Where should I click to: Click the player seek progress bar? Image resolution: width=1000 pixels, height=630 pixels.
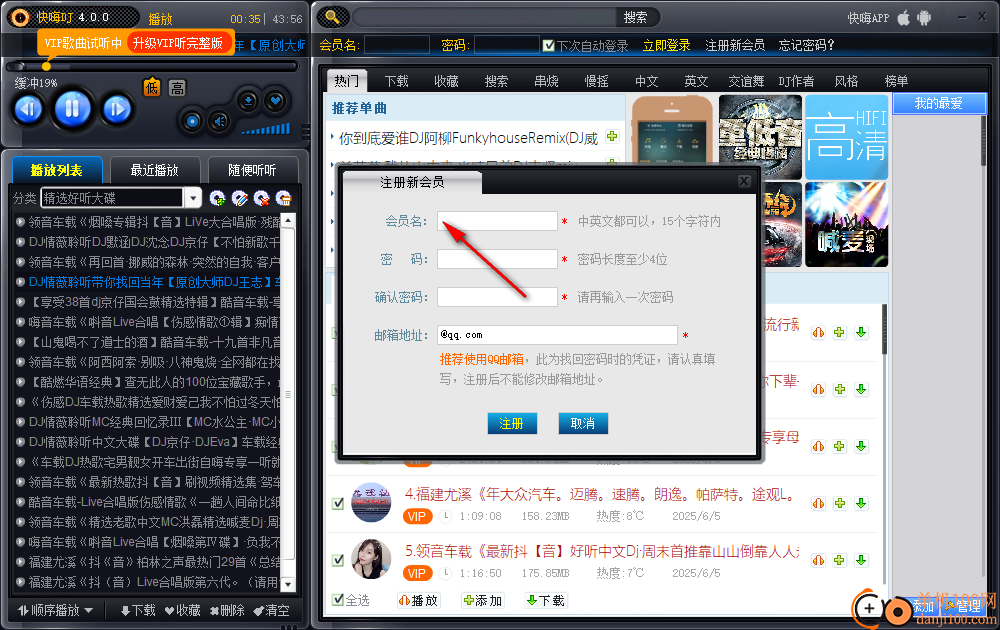click(x=152, y=66)
